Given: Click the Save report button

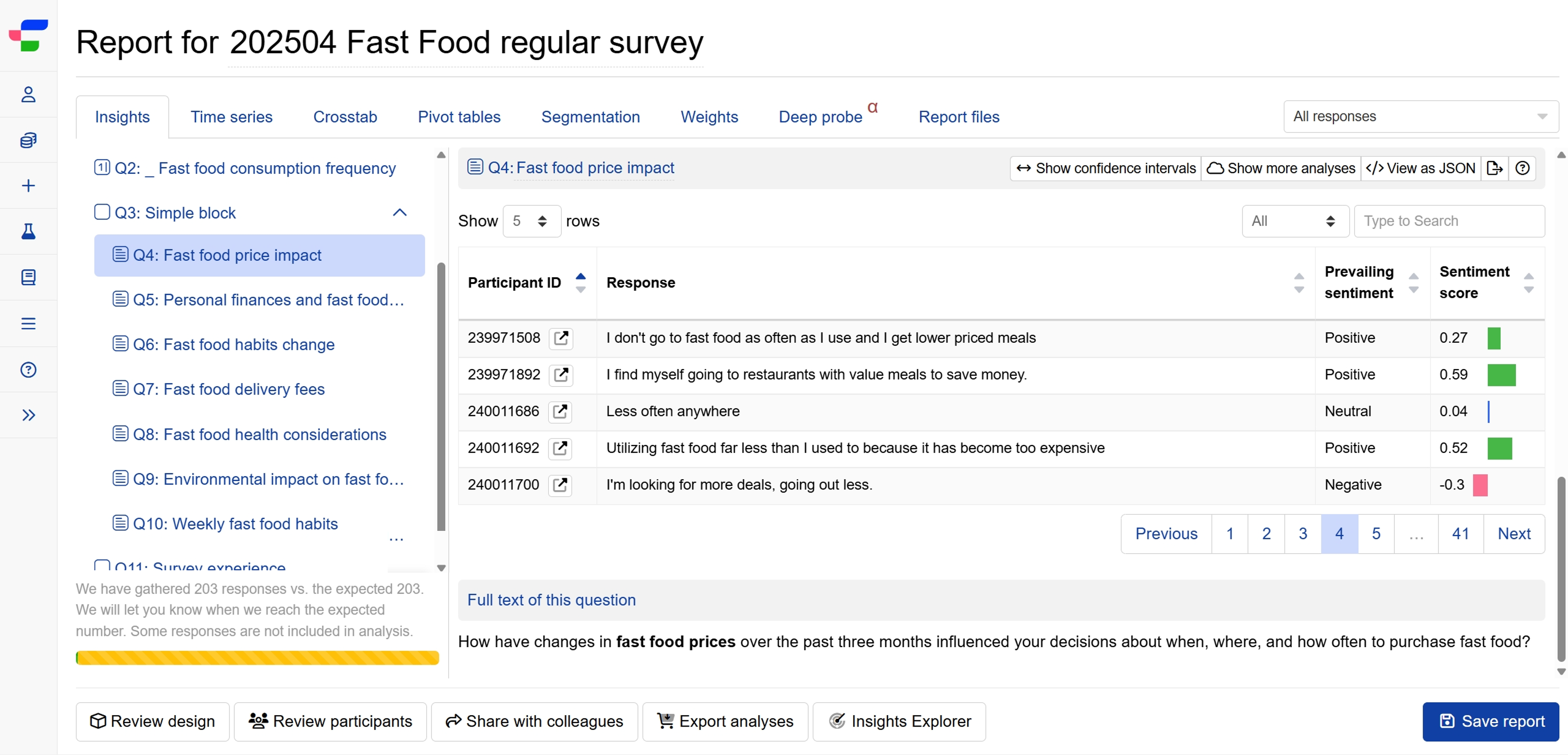Looking at the screenshot, I should [x=1491, y=722].
